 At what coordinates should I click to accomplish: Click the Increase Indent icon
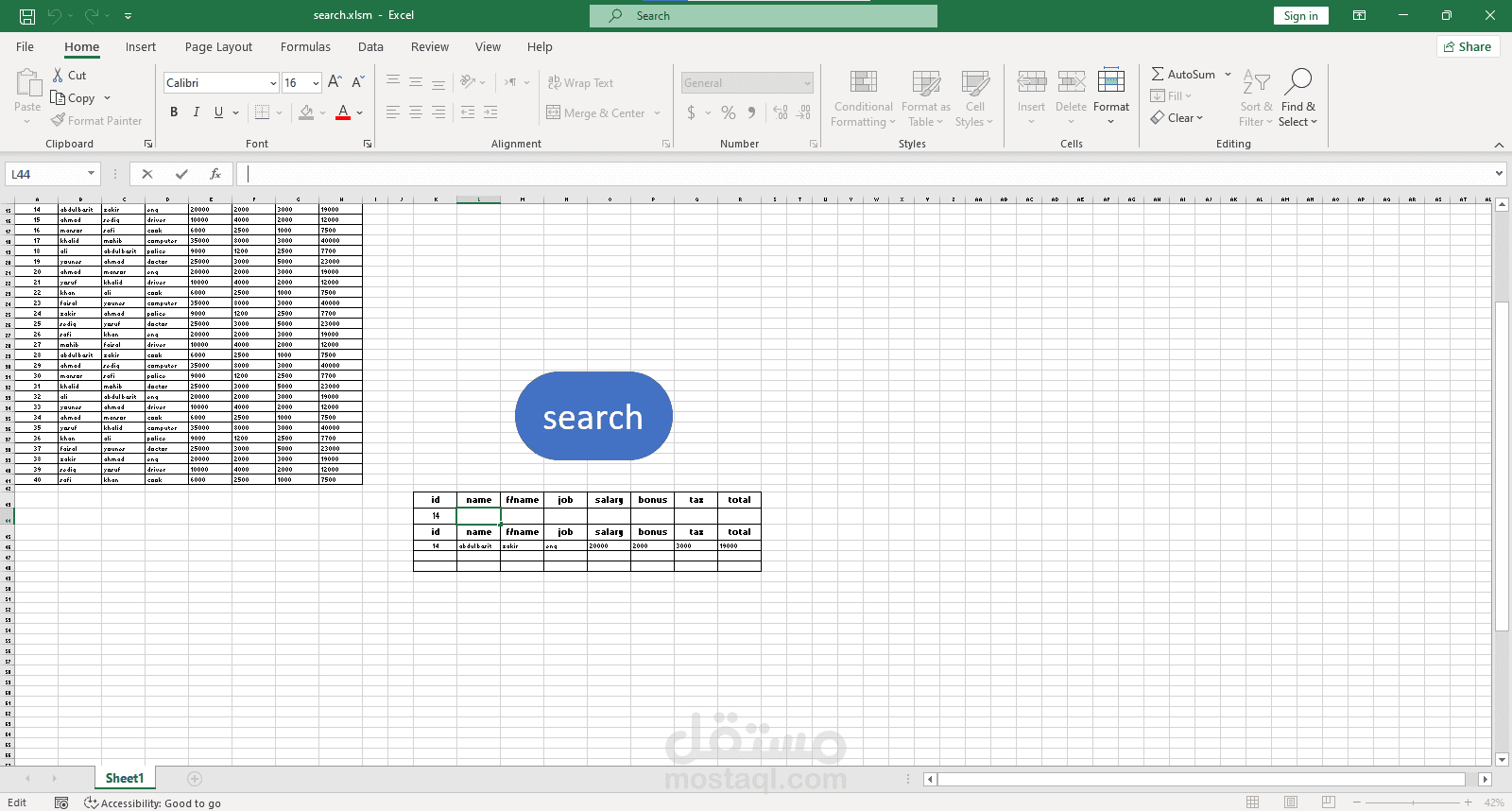pos(490,112)
